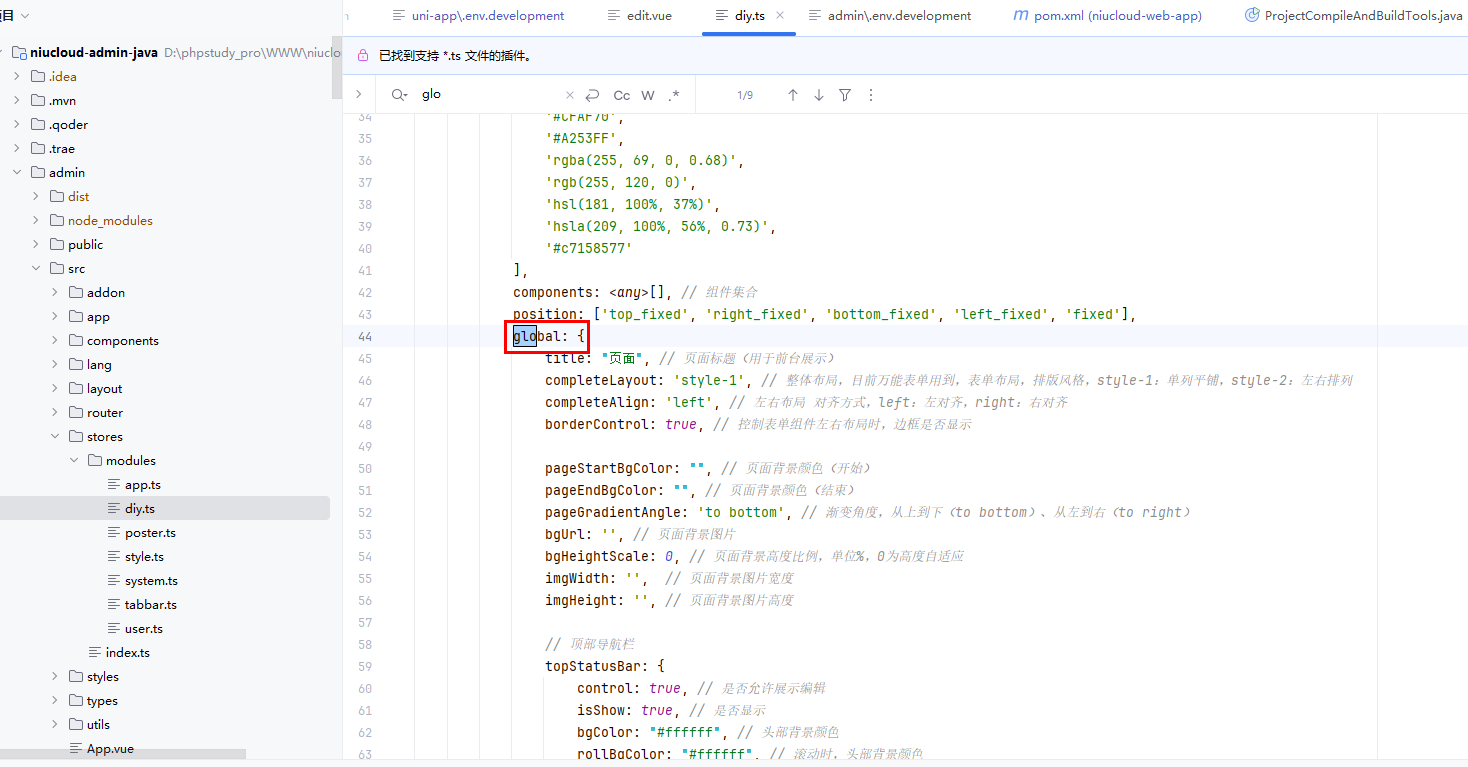Toggle regex (.*) search option
Image resolution: width=1468 pixels, height=767 pixels.
tap(674, 95)
